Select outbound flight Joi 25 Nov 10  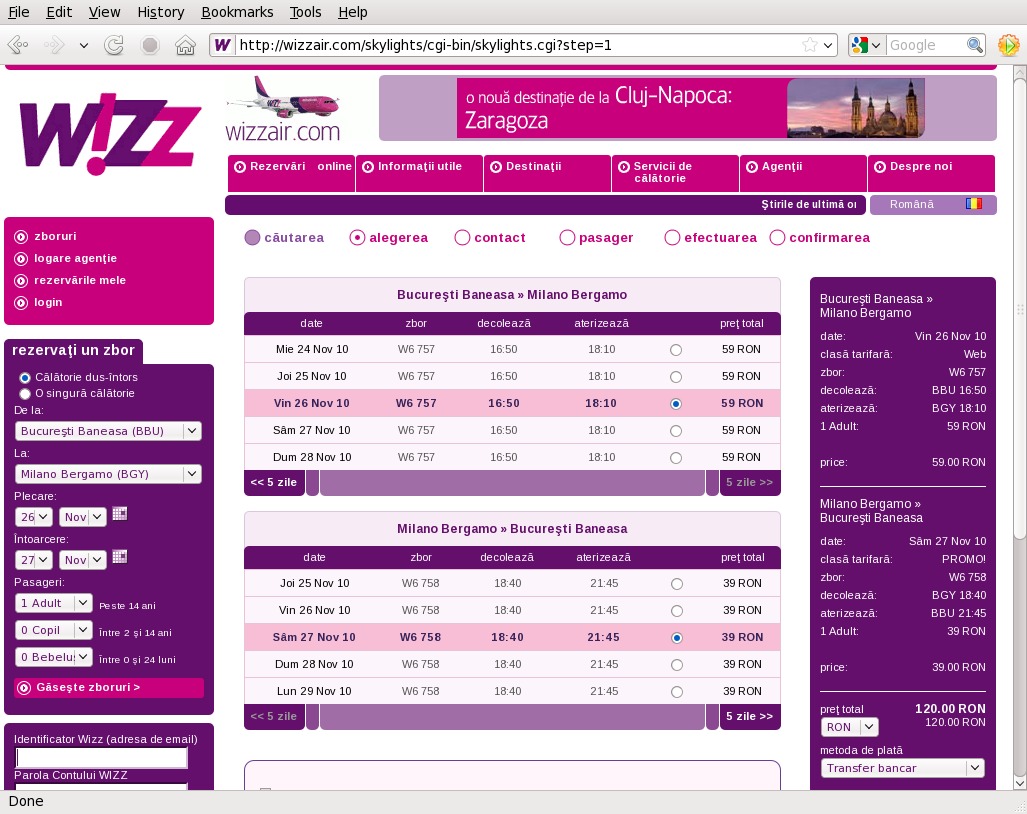click(676, 377)
